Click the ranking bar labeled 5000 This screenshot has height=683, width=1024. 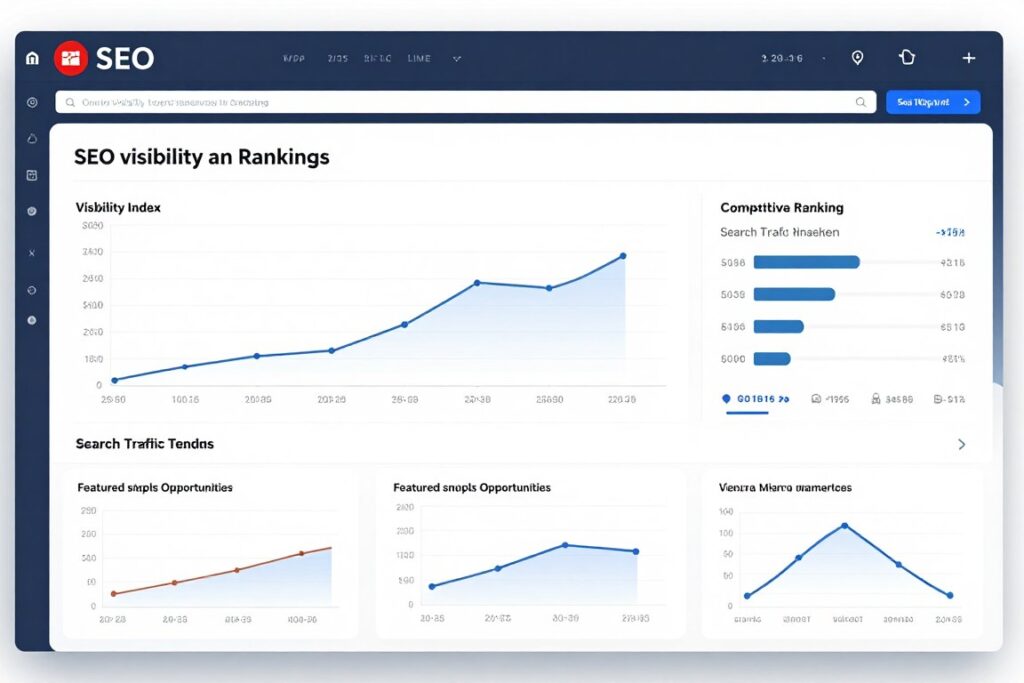point(772,358)
